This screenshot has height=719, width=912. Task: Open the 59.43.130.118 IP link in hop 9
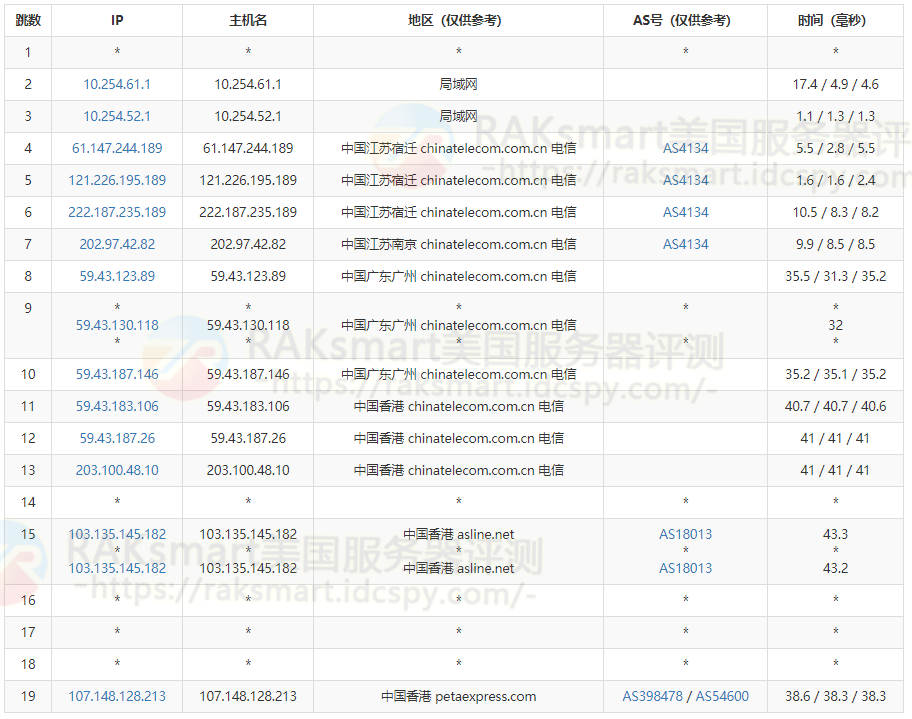click(117, 325)
